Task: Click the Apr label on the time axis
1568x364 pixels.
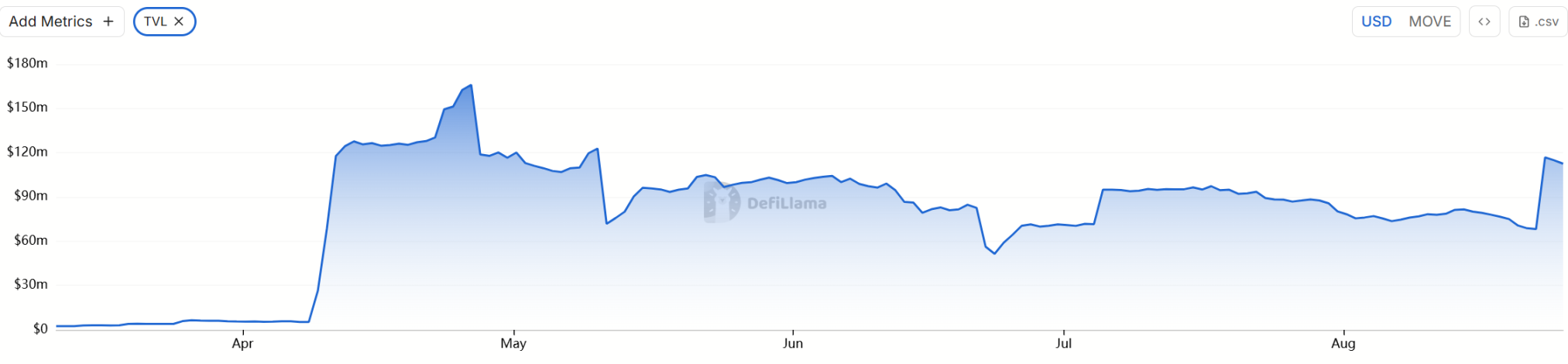Action: [x=242, y=343]
